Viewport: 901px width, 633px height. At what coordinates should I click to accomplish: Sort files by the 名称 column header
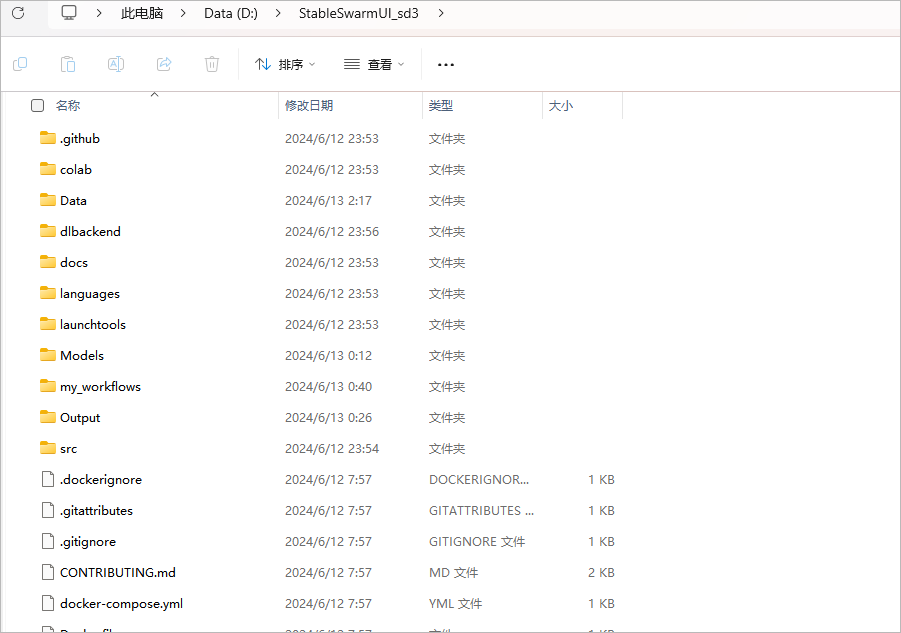(67, 105)
